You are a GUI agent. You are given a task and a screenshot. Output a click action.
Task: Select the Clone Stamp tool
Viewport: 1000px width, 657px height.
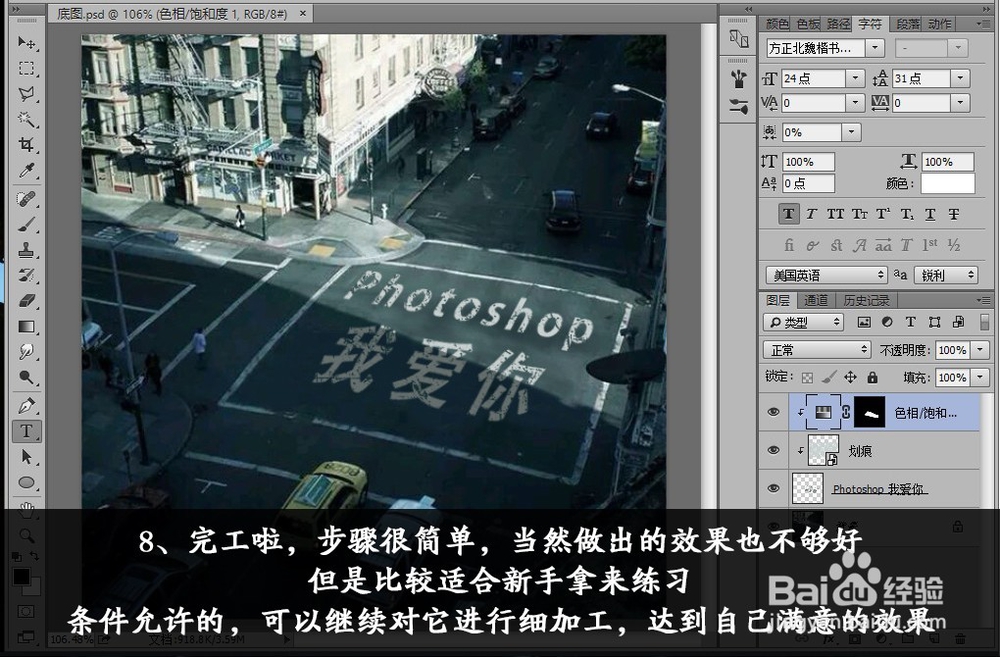coord(26,250)
